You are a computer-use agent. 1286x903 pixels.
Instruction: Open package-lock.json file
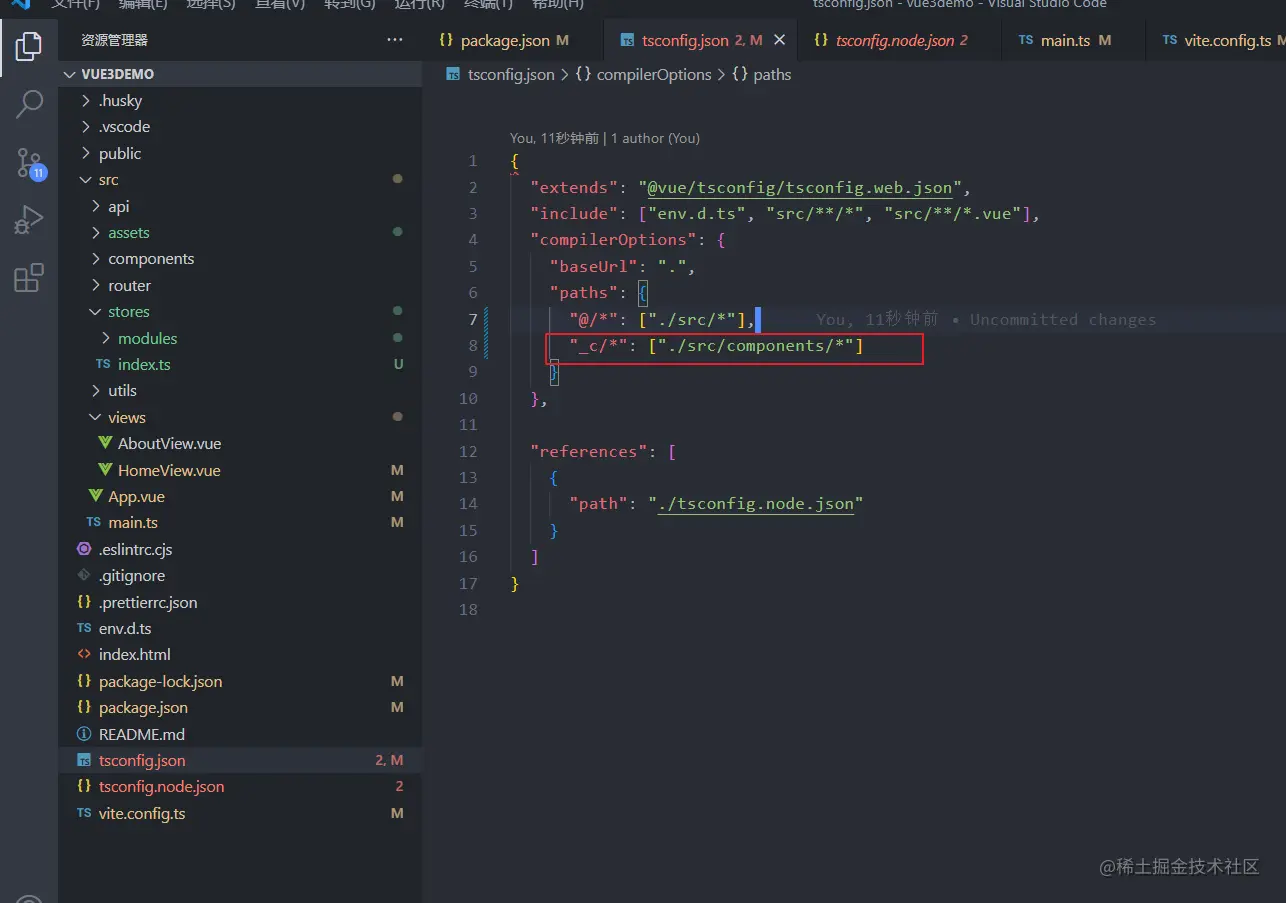240,681
